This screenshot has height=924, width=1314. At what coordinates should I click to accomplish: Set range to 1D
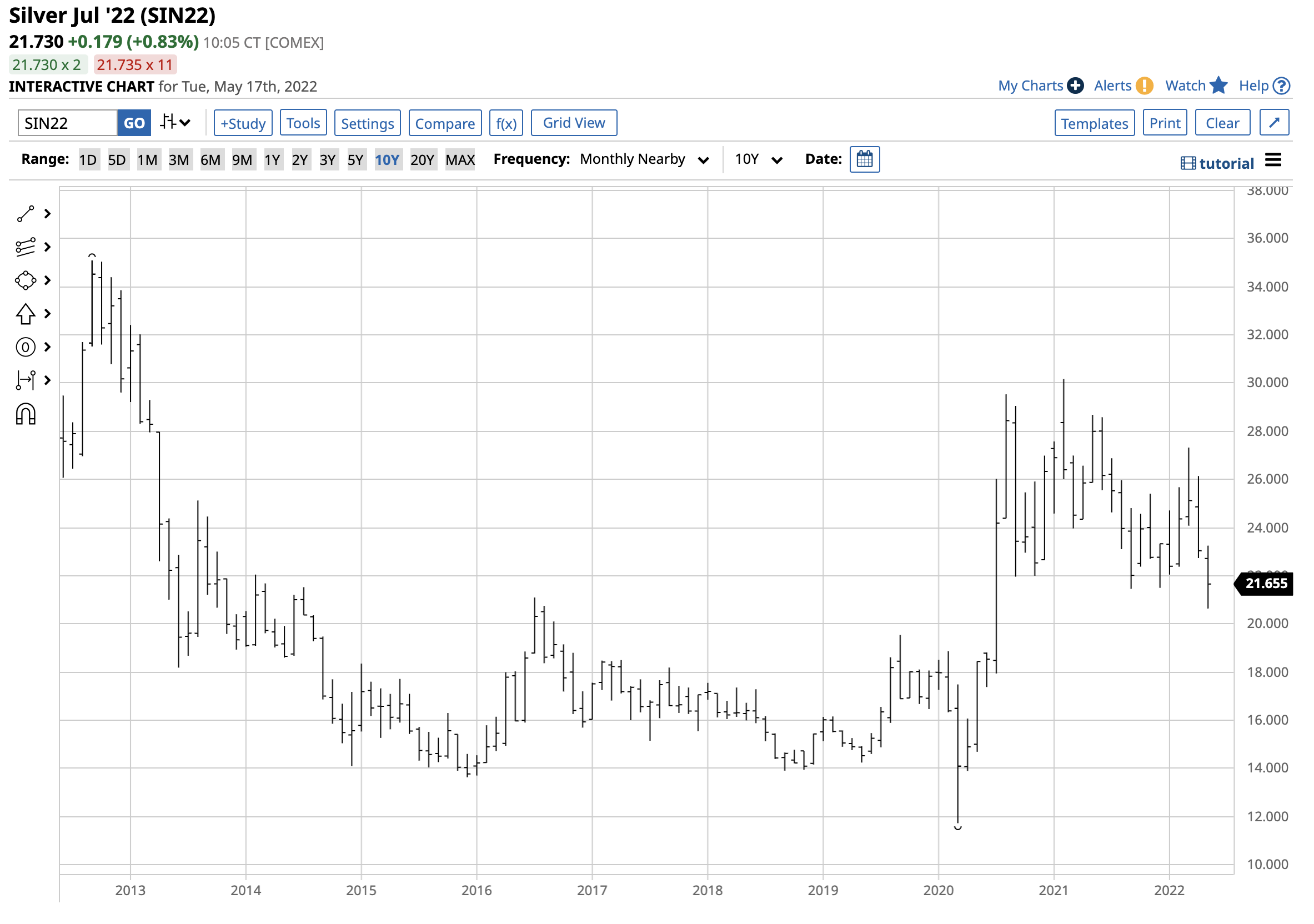tap(88, 159)
